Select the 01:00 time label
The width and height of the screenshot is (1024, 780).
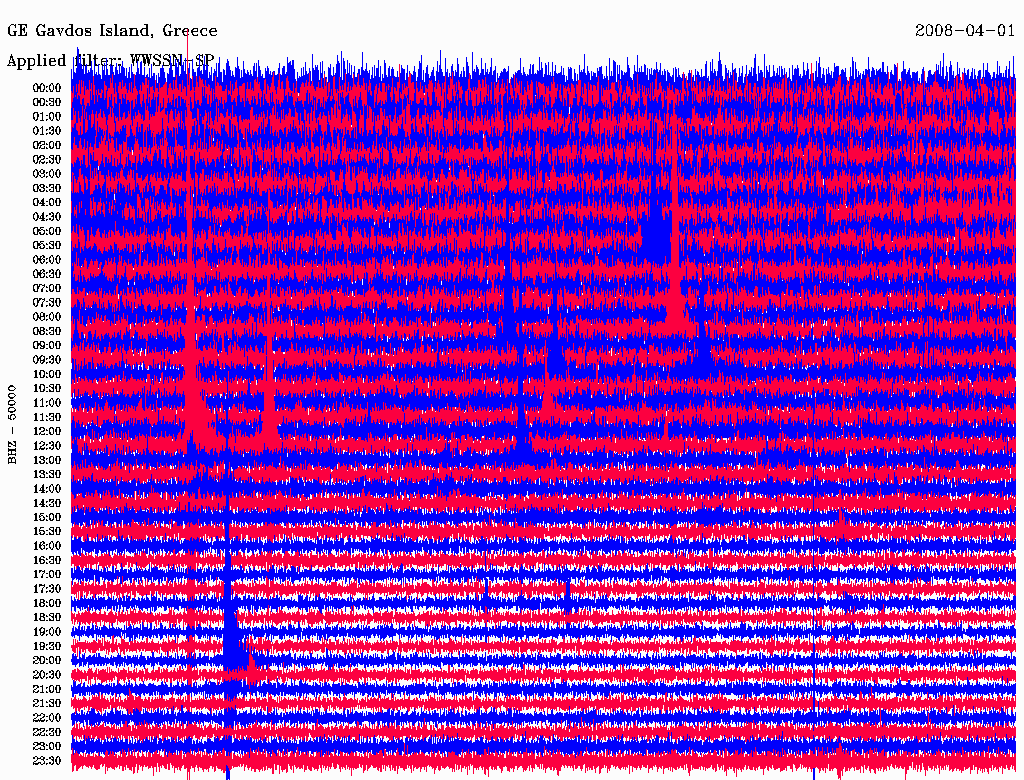point(47,117)
